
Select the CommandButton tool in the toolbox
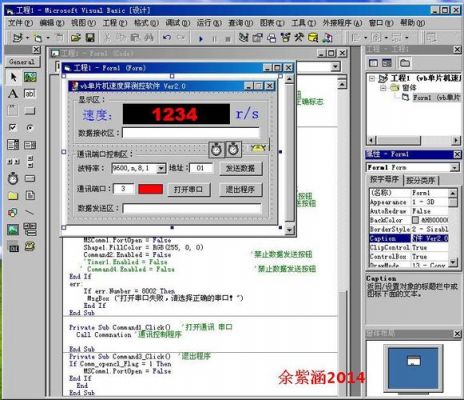(x=30, y=111)
